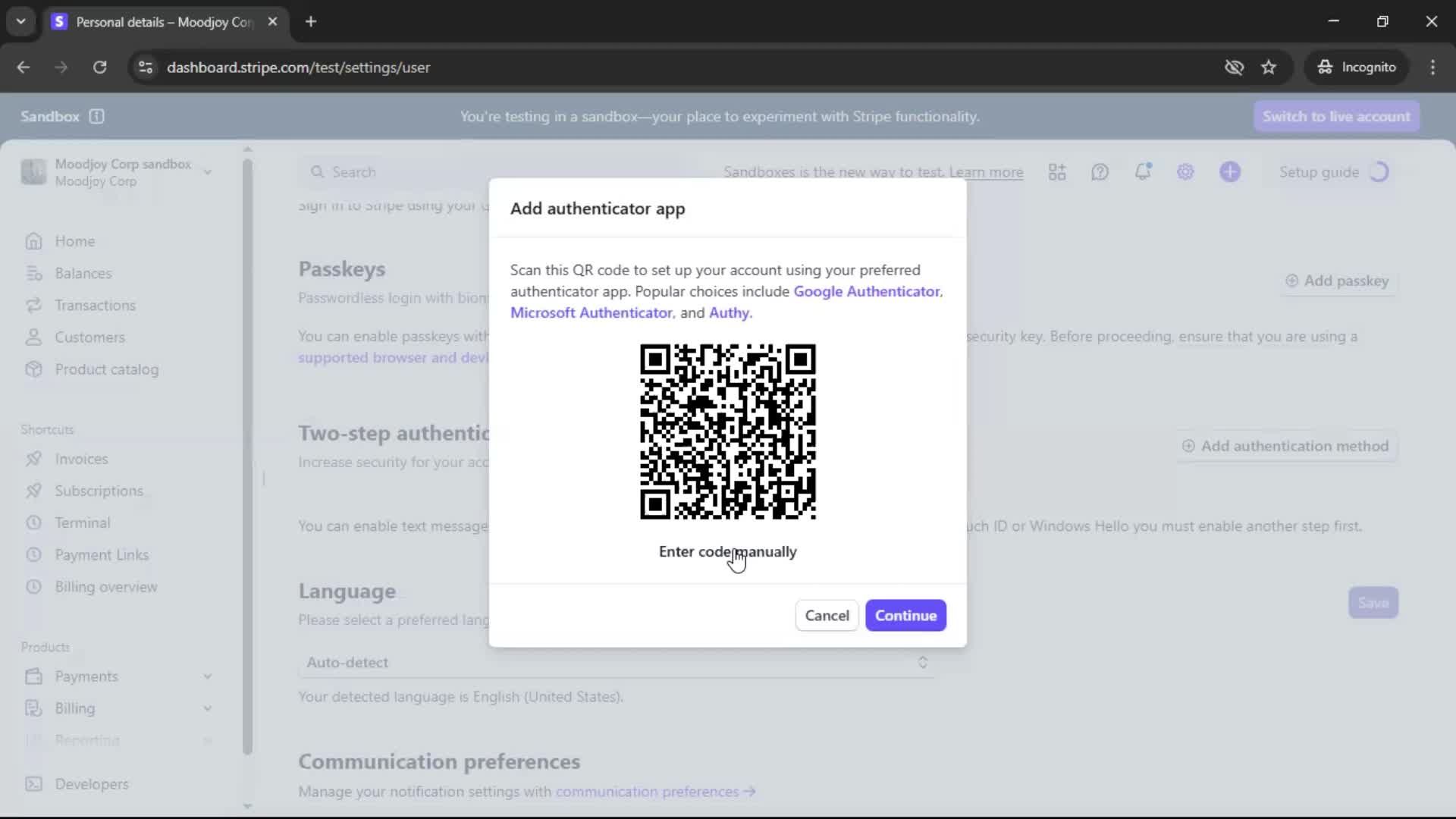Image resolution: width=1456 pixels, height=819 pixels.
Task: Open the apps grid icon
Action: 1057,172
